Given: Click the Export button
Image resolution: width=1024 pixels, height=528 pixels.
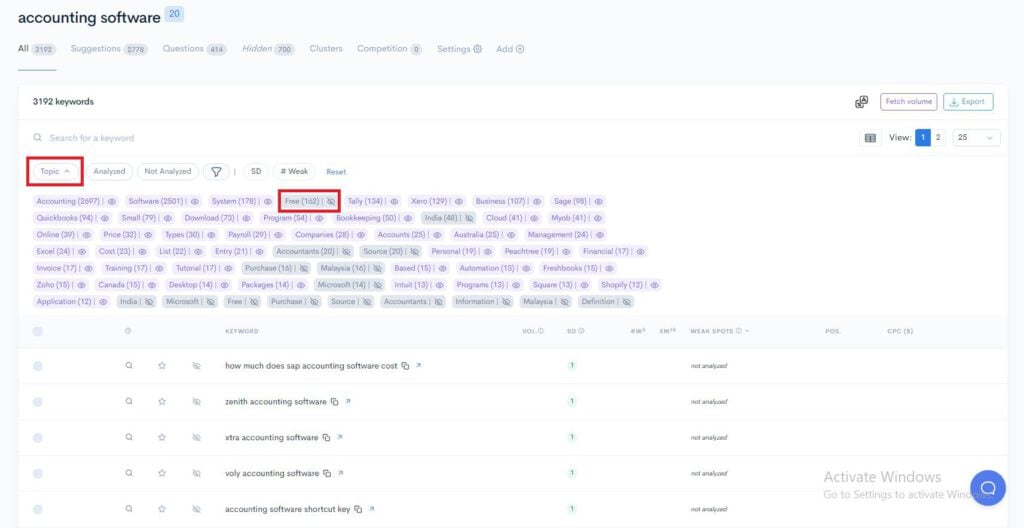Looking at the screenshot, I should pos(968,102).
